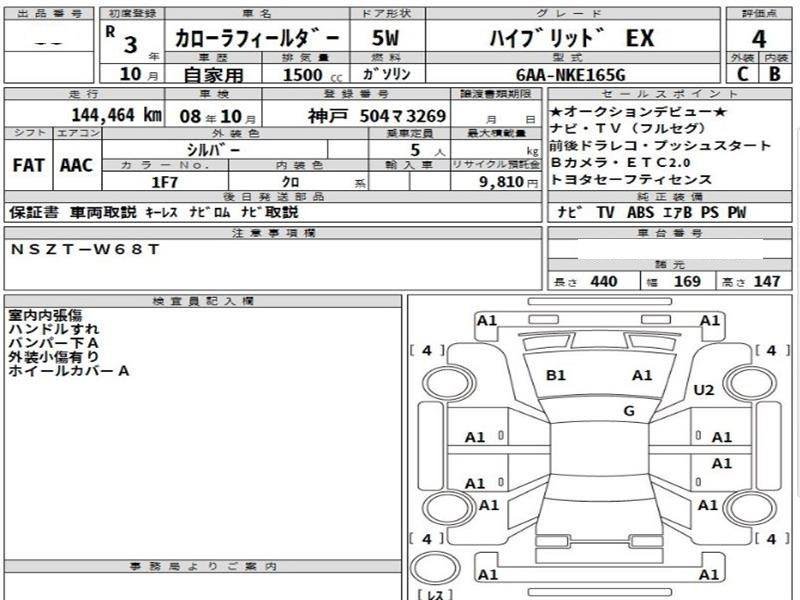The image size is (800, 600).
Task: Select the 前後ドラレコ・プッシュスタート line
Action: (660, 146)
